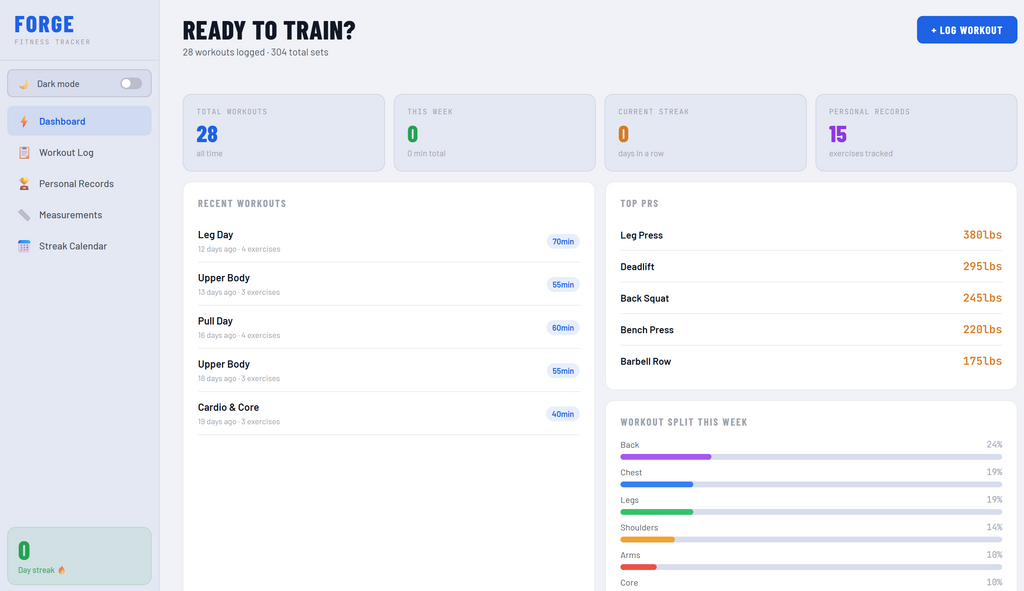
Task: Click the Streak Calendar icon
Action: coord(24,246)
